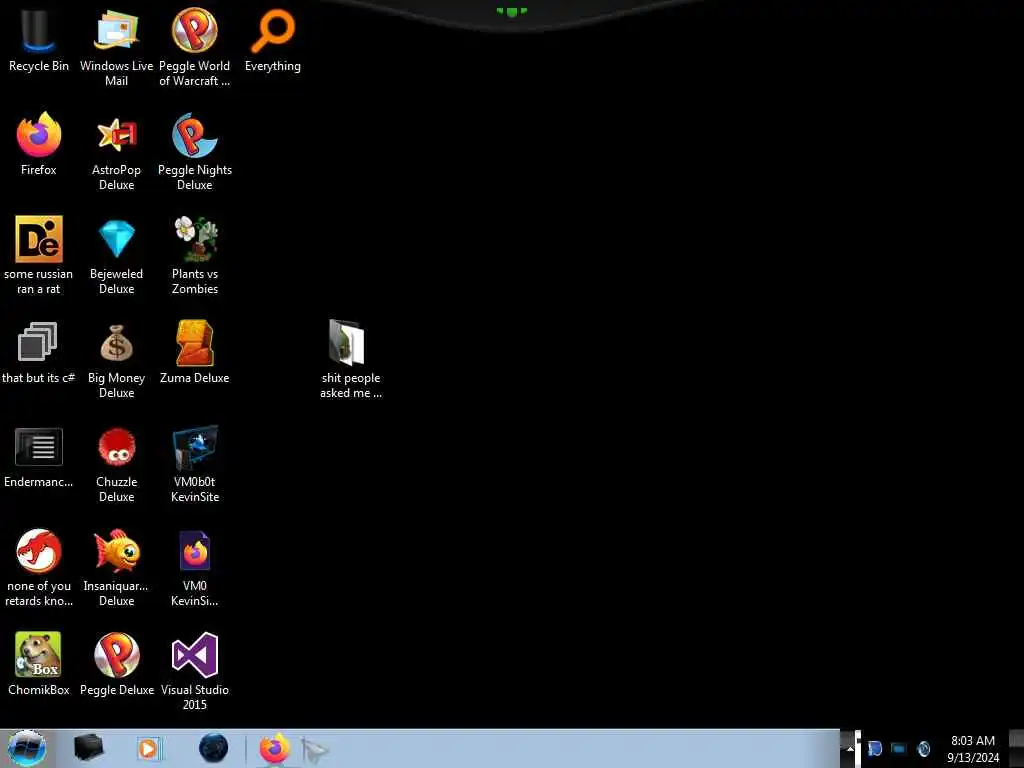
Task: Click the 'some russian ran a rat' icon
Action: [x=39, y=255]
